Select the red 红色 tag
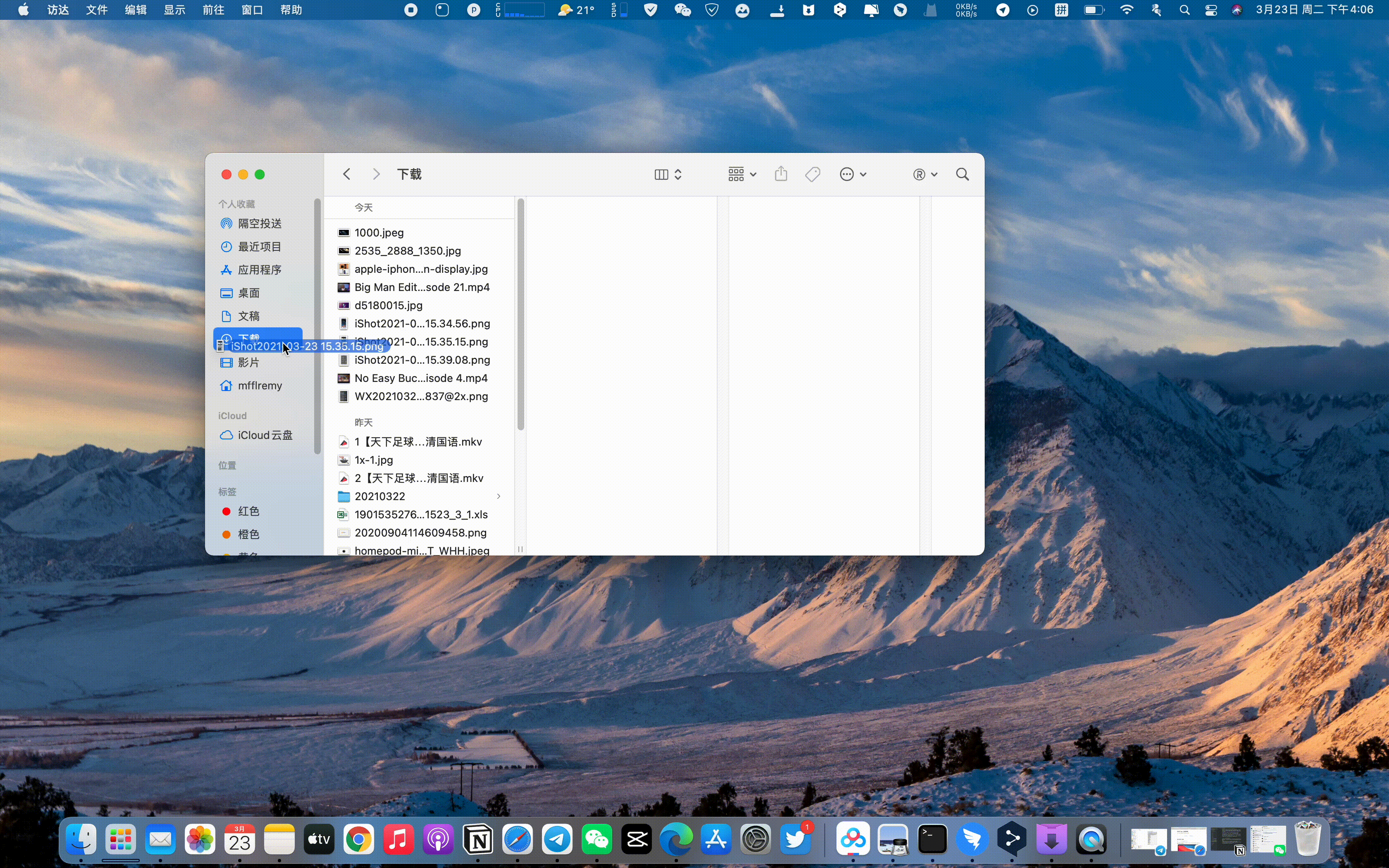 point(248,511)
